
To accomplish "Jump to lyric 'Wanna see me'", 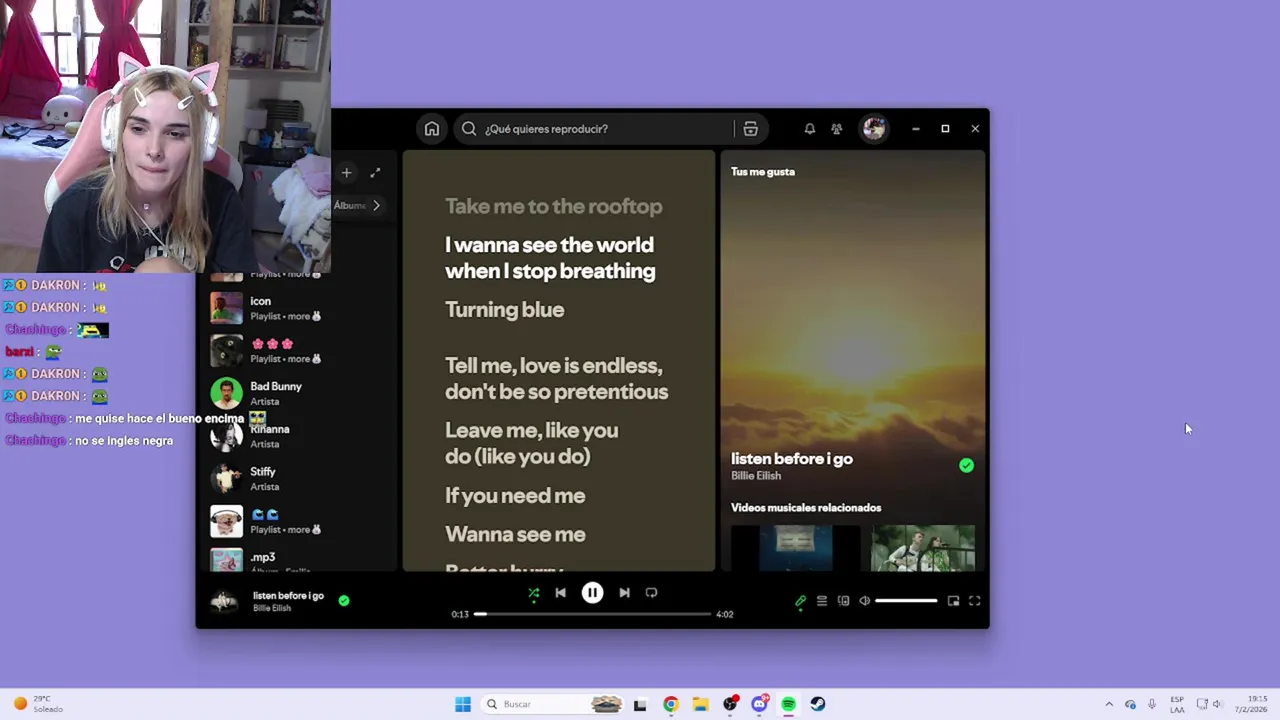I will [x=515, y=534].
